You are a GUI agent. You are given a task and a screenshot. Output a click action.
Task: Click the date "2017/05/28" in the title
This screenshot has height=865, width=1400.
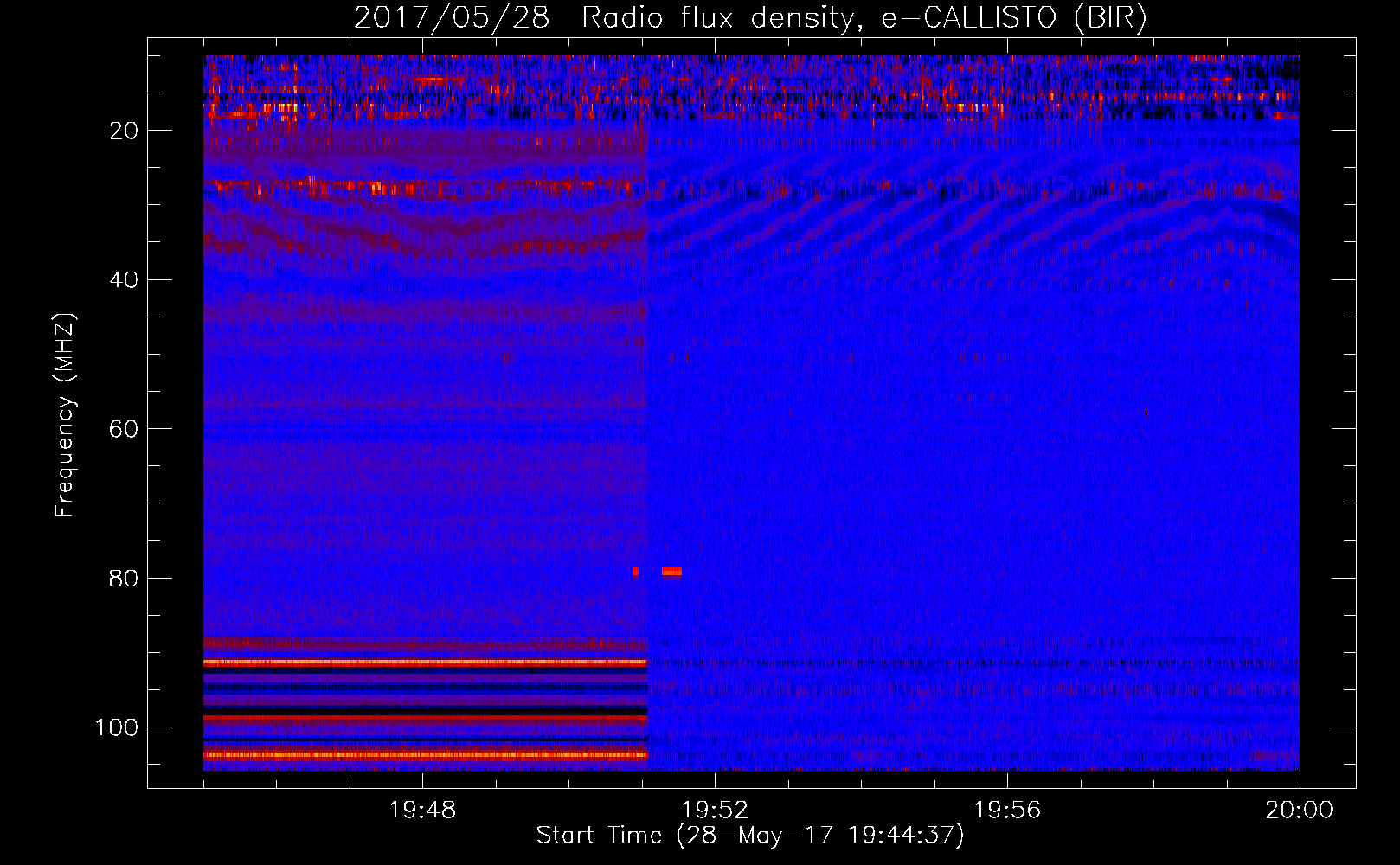[452, 18]
